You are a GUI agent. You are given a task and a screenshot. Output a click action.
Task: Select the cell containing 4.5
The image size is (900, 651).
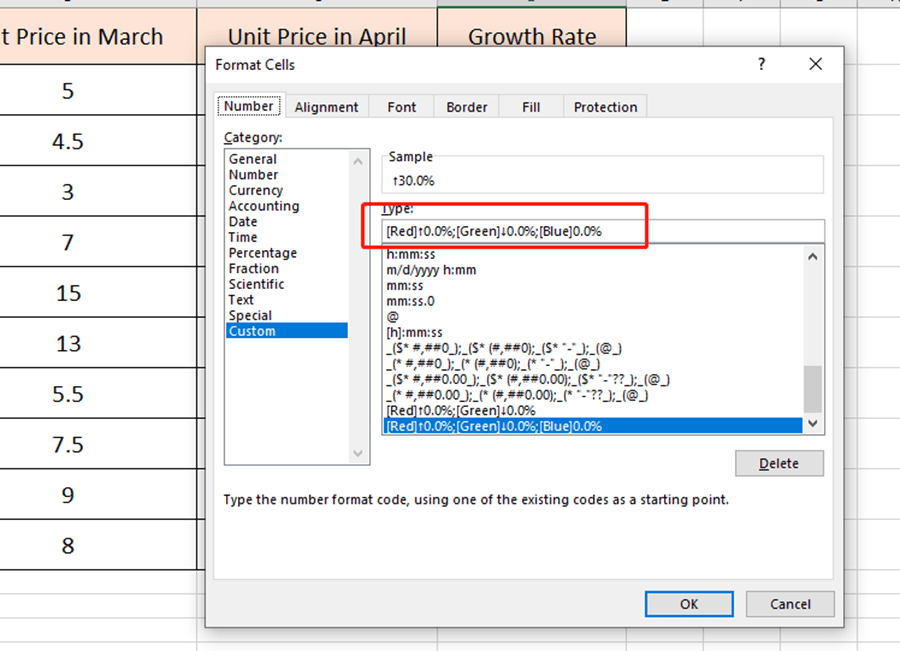pos(98,141)
